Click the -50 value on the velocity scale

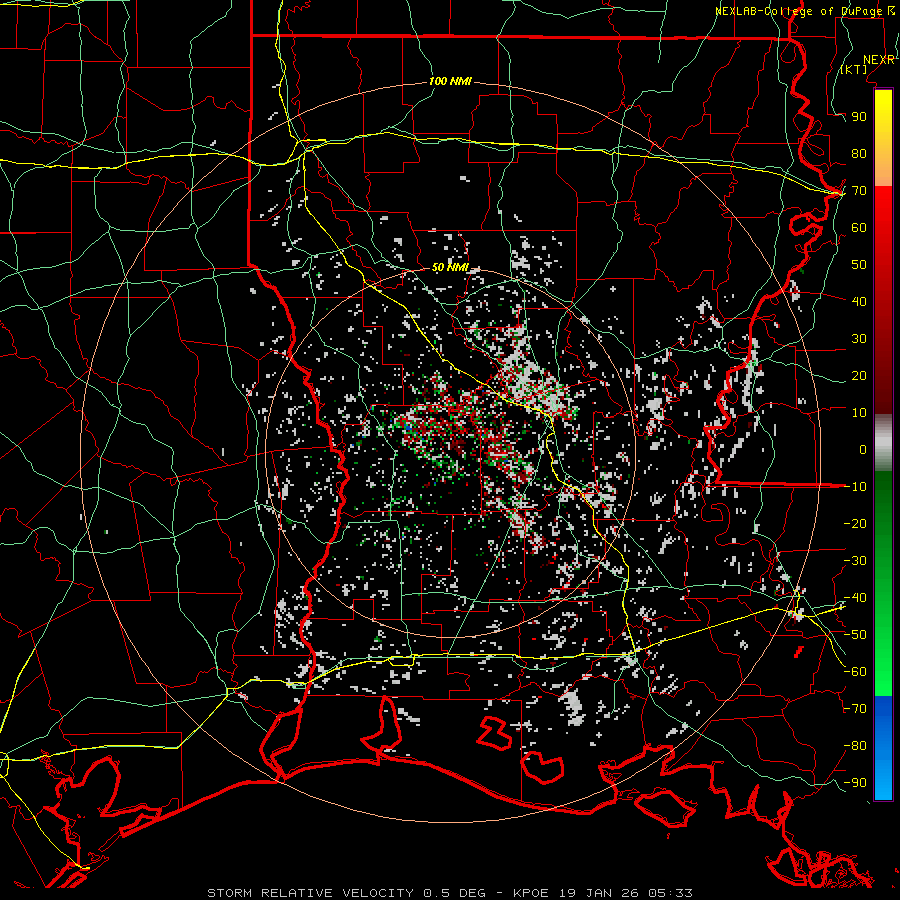pos(855,635)
